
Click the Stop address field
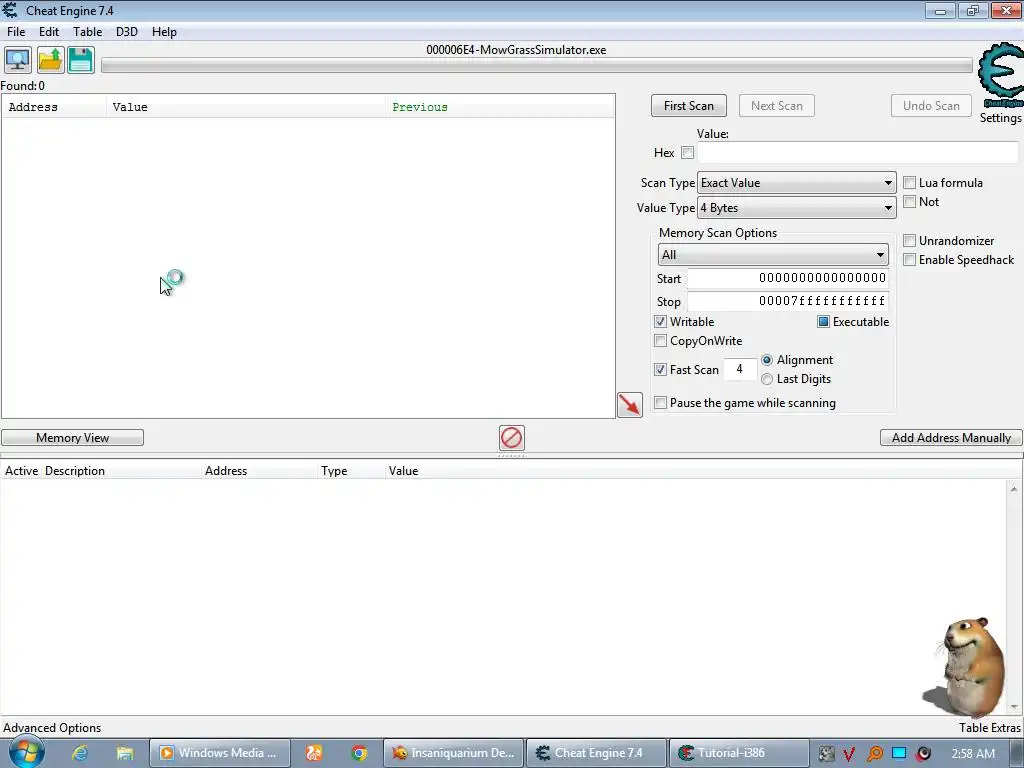pyautogui.click(x=788, y=301)
